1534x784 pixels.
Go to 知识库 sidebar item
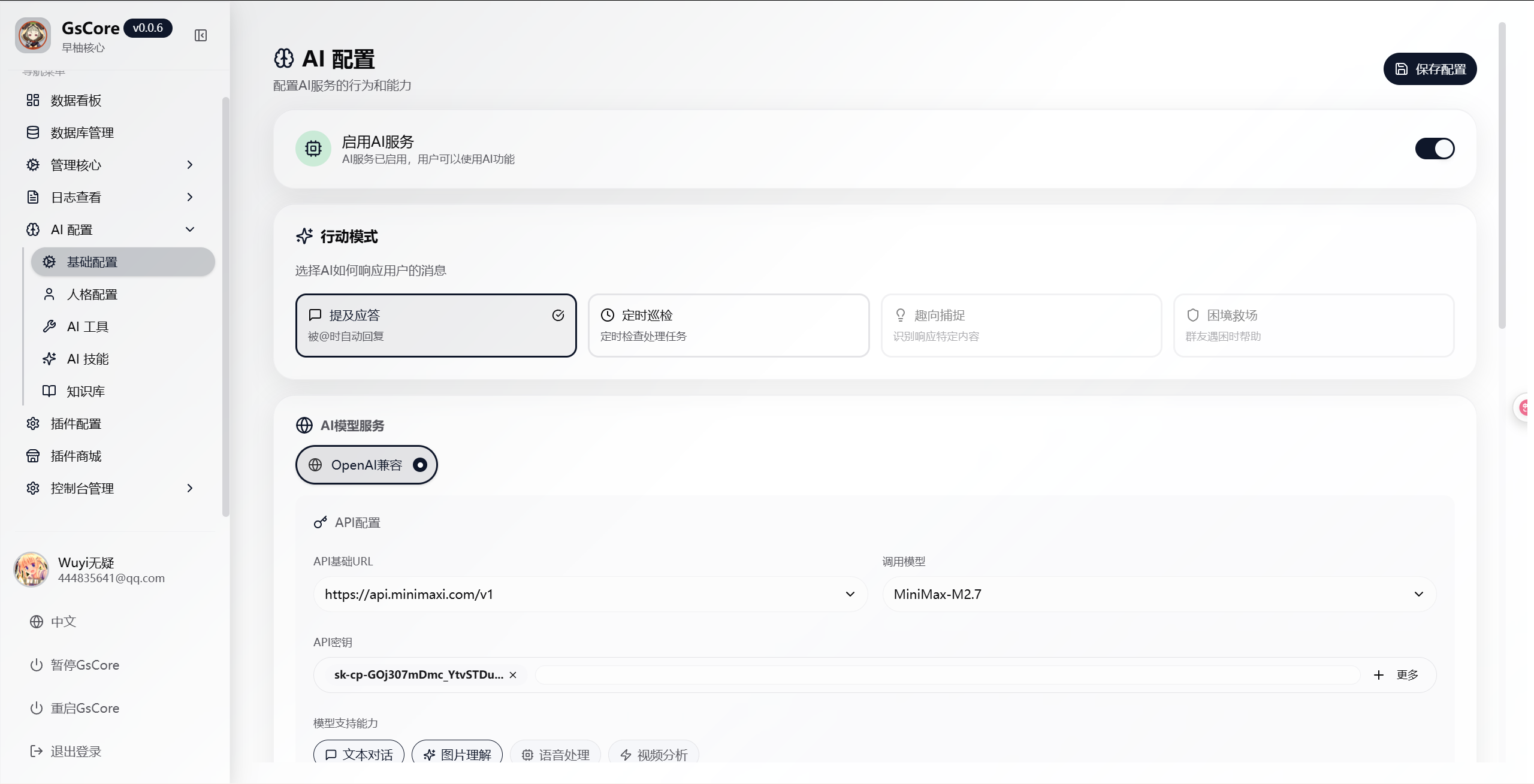tap(86, 392)
